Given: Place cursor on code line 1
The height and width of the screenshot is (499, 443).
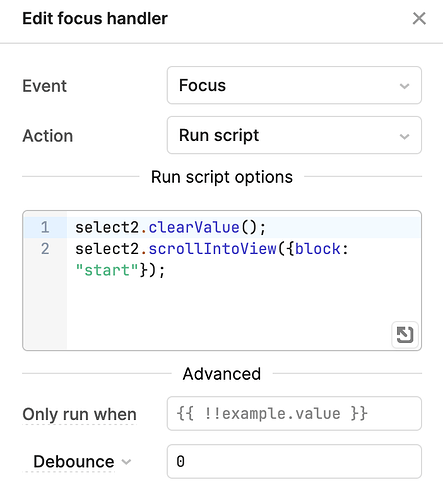Looking at the screenshot, I should pyautogui.click(x=243, y=227).
